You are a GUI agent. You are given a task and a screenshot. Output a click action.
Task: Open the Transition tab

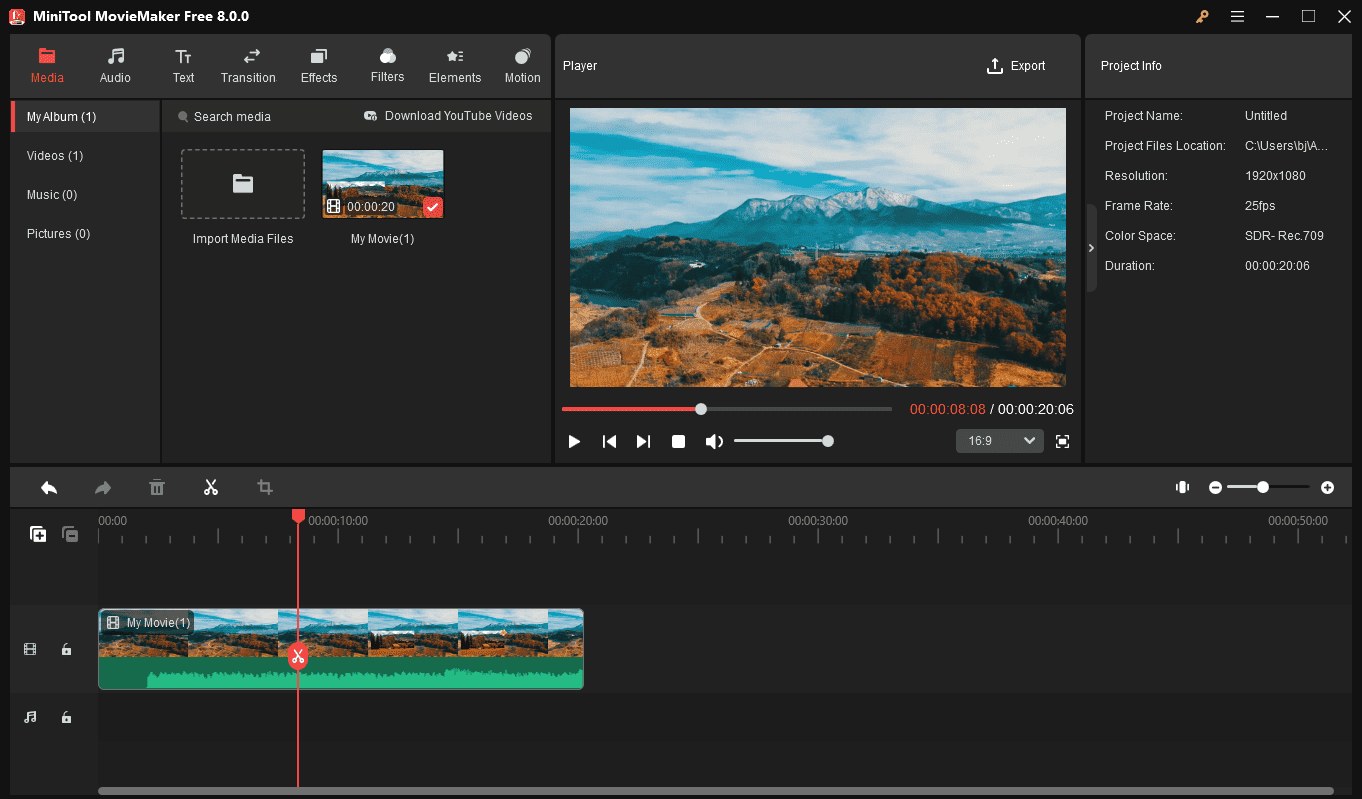248,66
